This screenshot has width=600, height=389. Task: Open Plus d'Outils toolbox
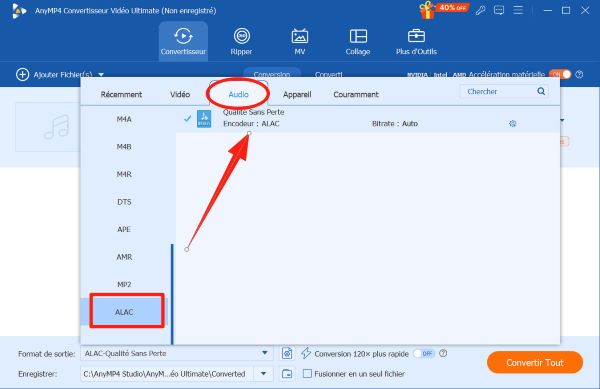[x=416, y=41]
